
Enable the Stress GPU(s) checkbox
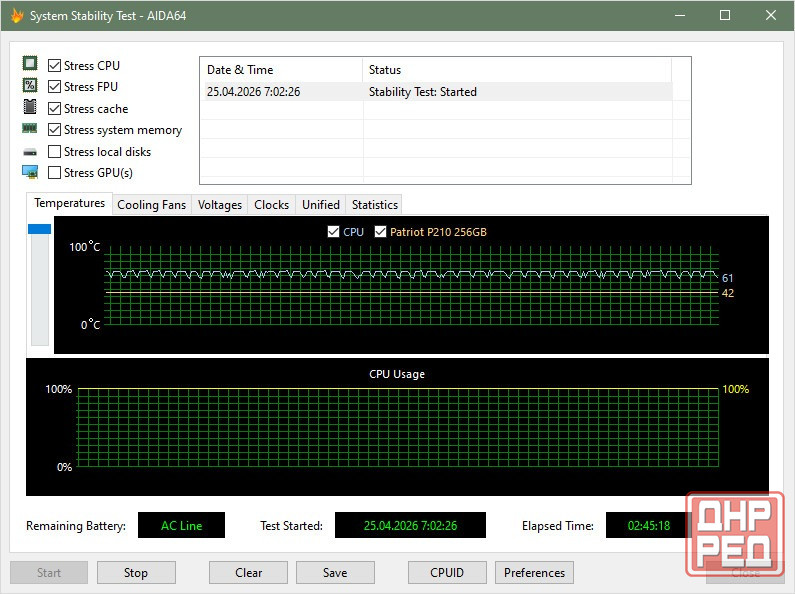pyautogui.click(x=55, y=172)
